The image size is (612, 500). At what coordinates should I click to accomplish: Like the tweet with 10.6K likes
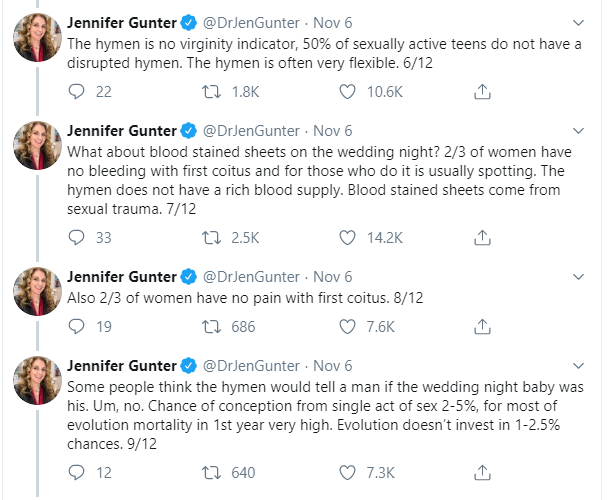tap(347, 92)
